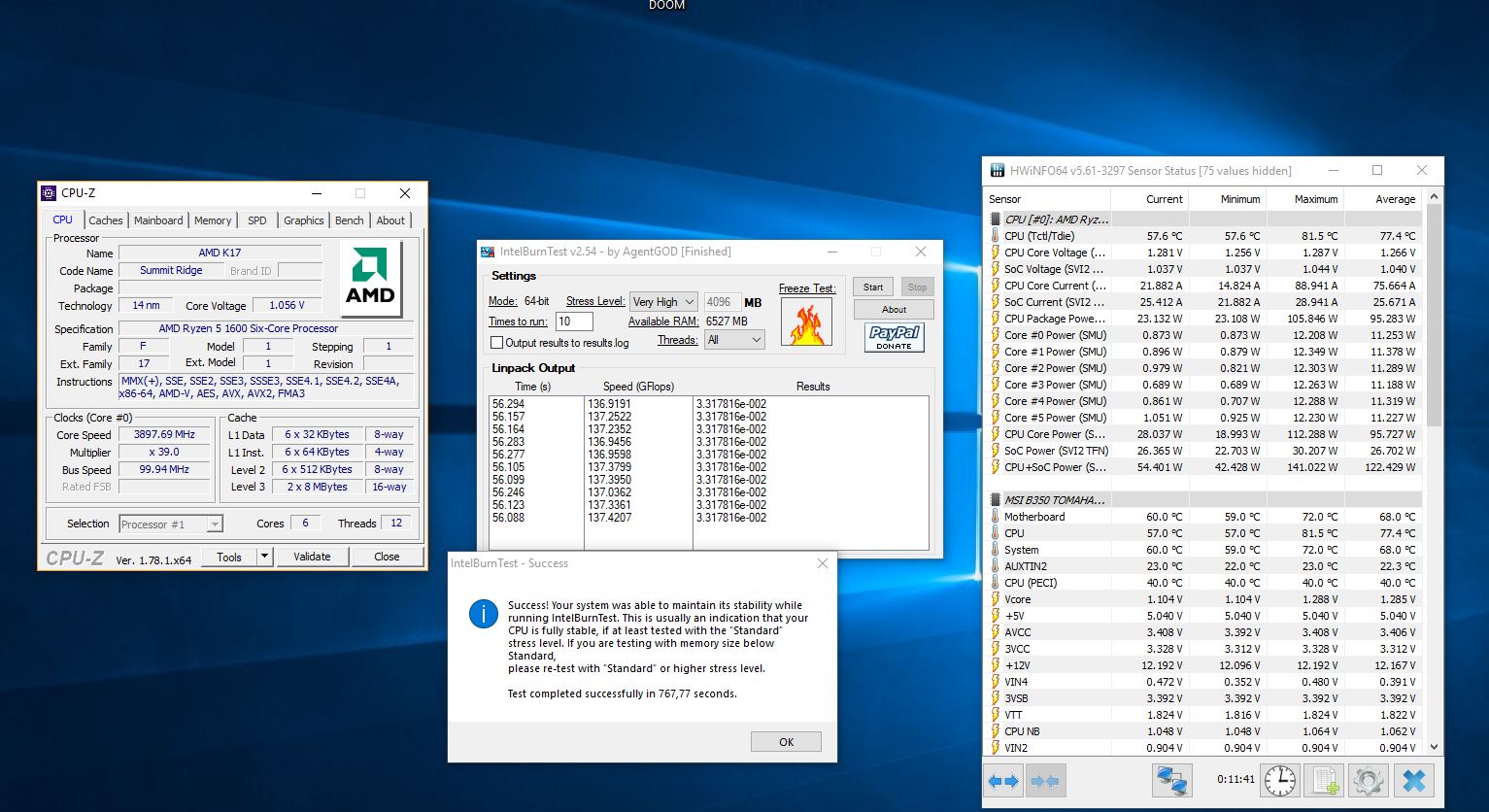Click HWiNFO Current column header

[x=1149, y=199]
